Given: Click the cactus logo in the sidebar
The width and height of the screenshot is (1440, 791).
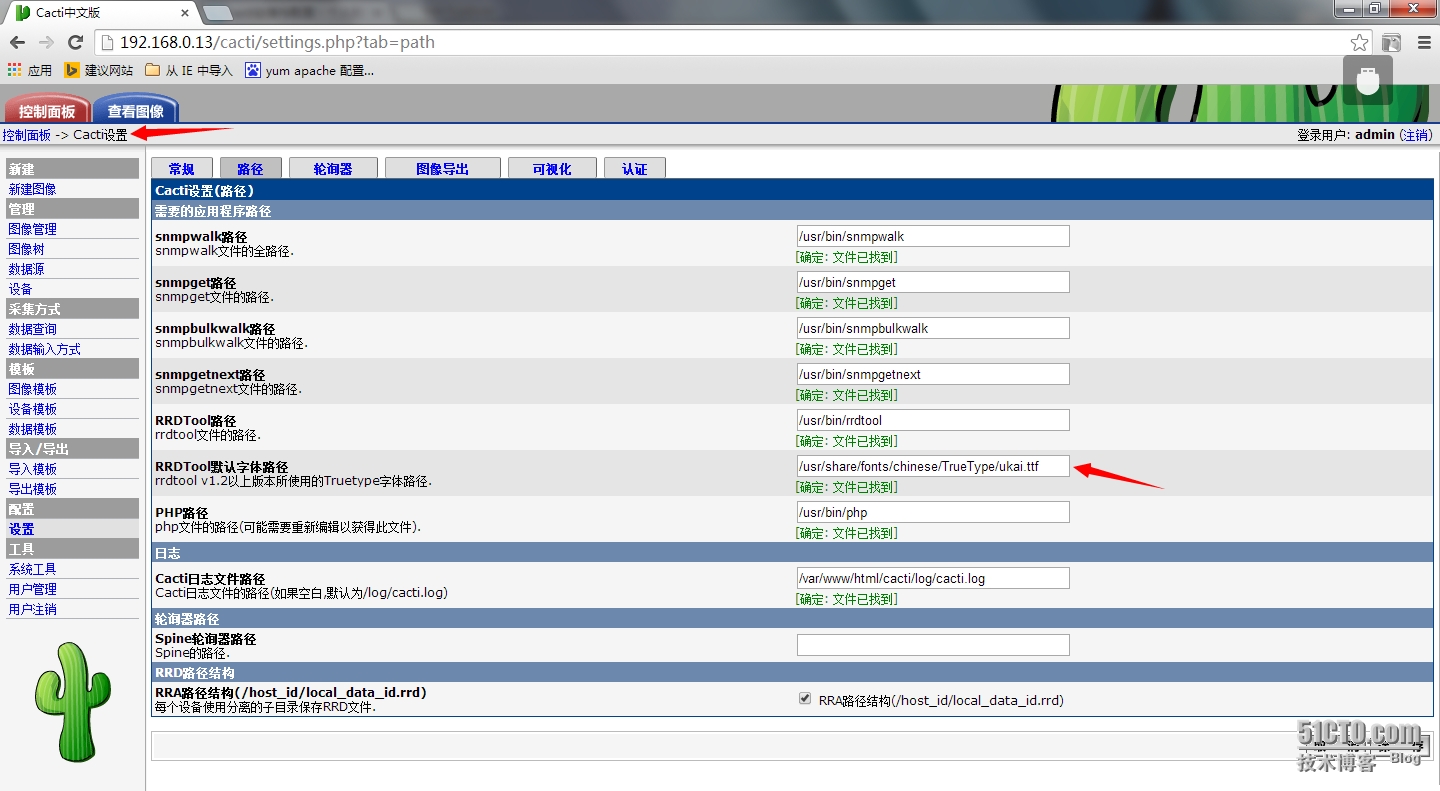Looking at the screenshot, I should coord(73,700).
